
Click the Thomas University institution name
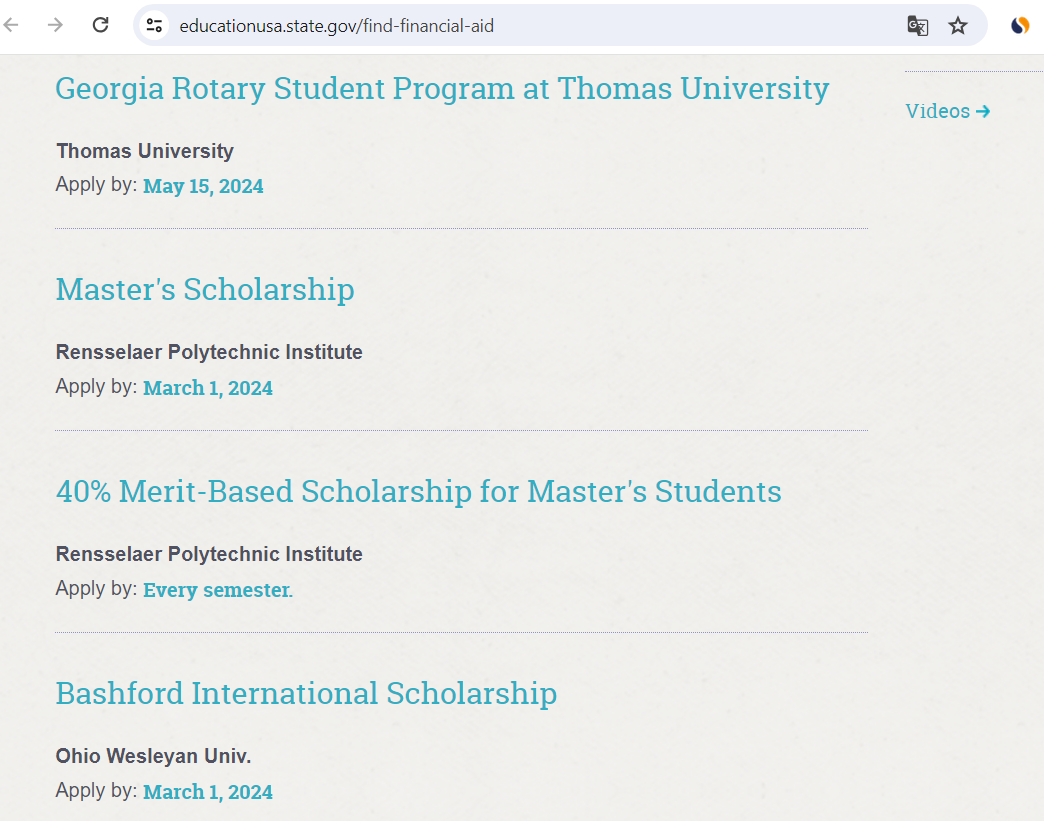(x=145, y=151)
